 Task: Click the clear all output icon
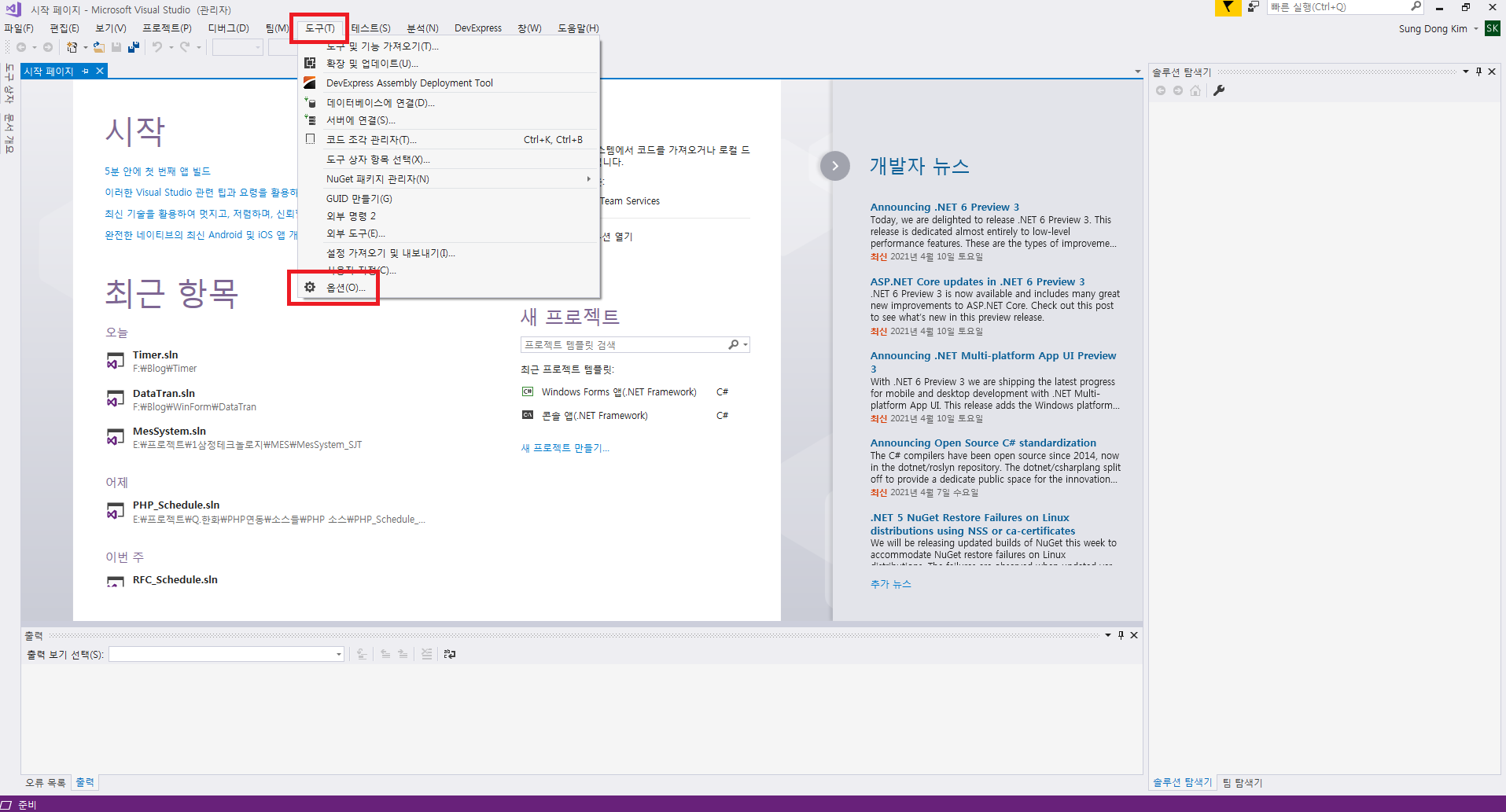[427, 654]
